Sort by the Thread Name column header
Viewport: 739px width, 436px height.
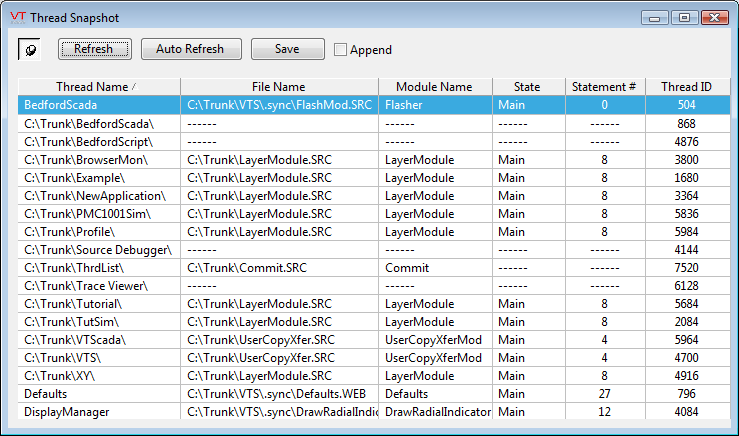[98, 87]
